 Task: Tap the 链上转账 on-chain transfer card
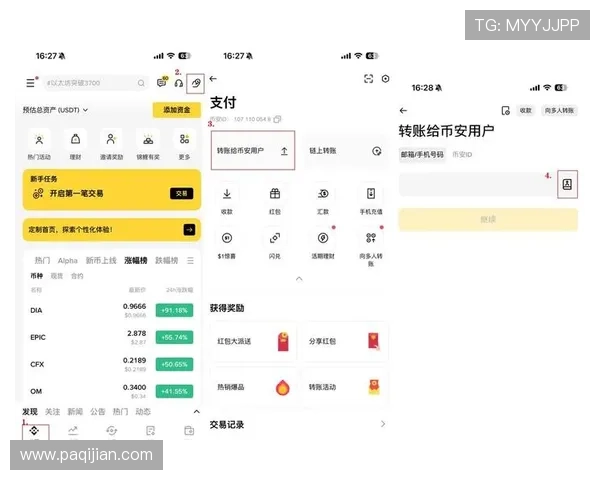coord(346,151)
